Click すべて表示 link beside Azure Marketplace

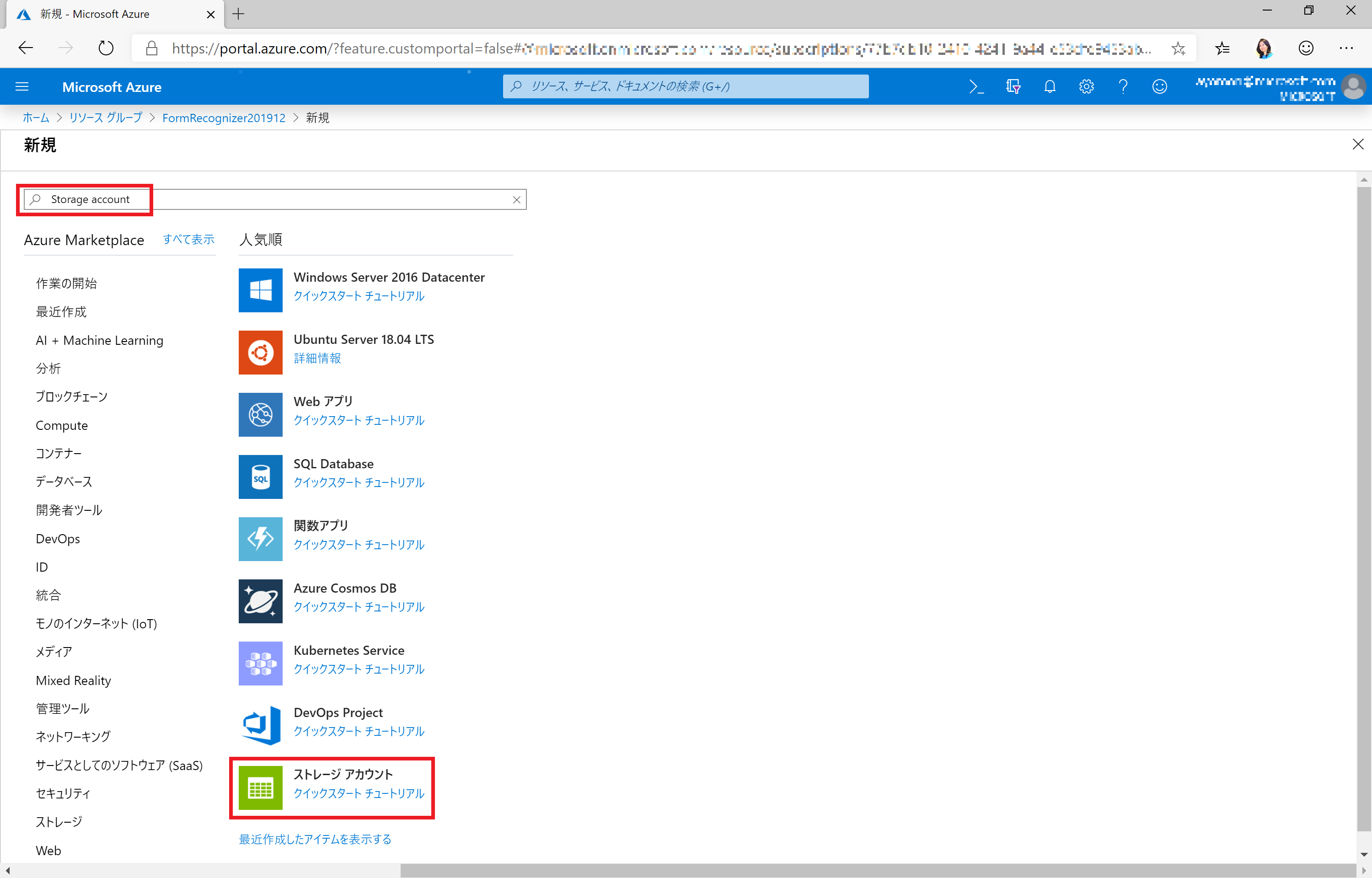pos(188,240)
